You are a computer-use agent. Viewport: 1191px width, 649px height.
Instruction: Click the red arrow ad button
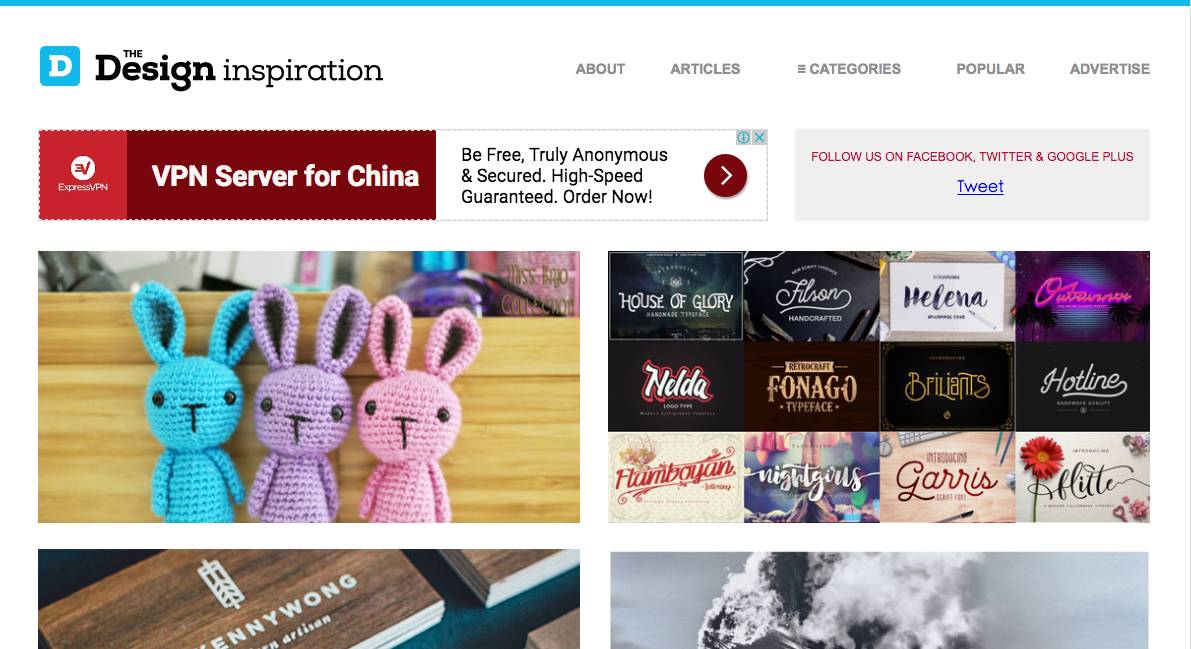(x=725, y=176)
